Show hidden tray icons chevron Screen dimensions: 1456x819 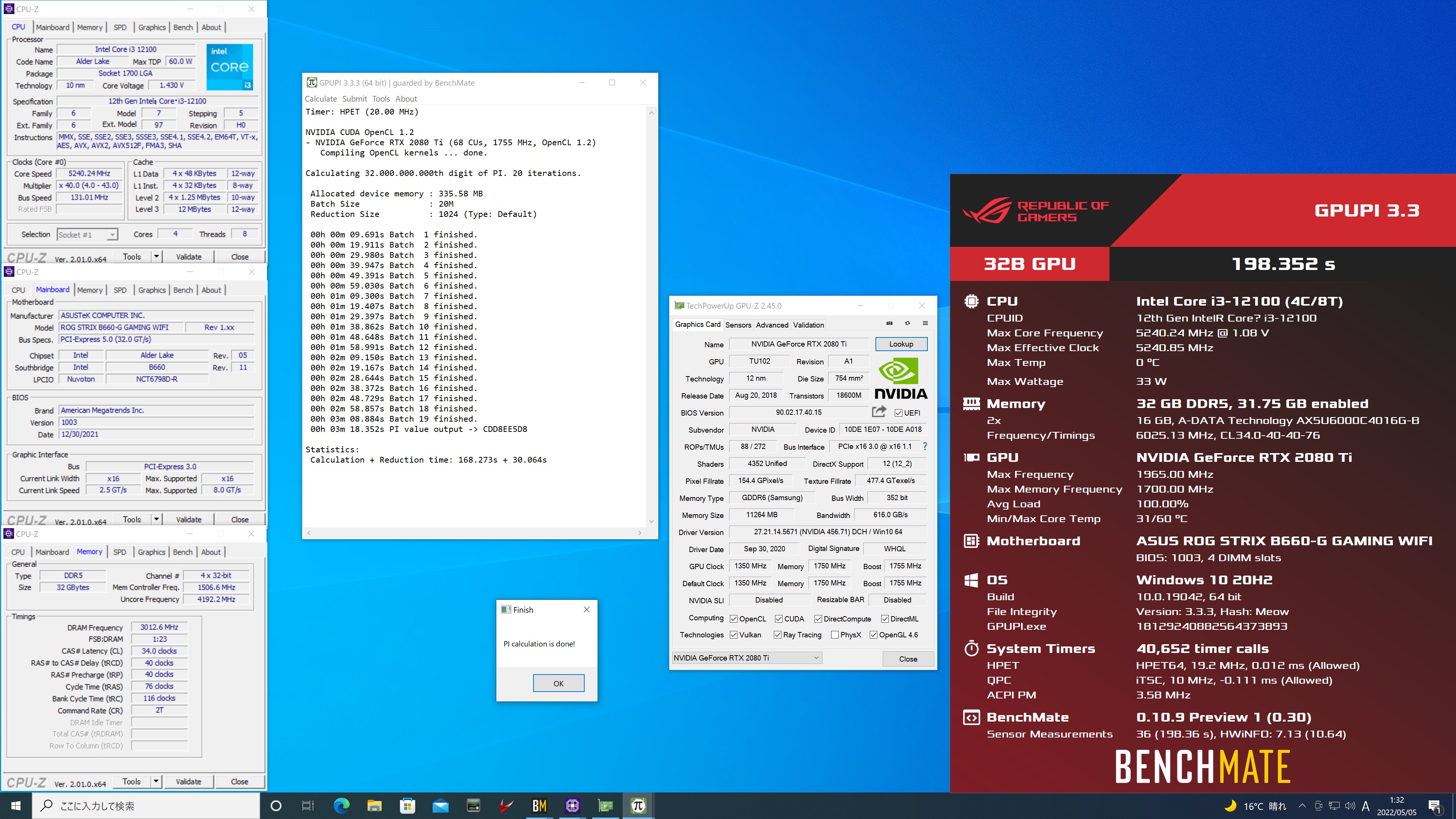pyautogui.click(x=1302, y=805)
